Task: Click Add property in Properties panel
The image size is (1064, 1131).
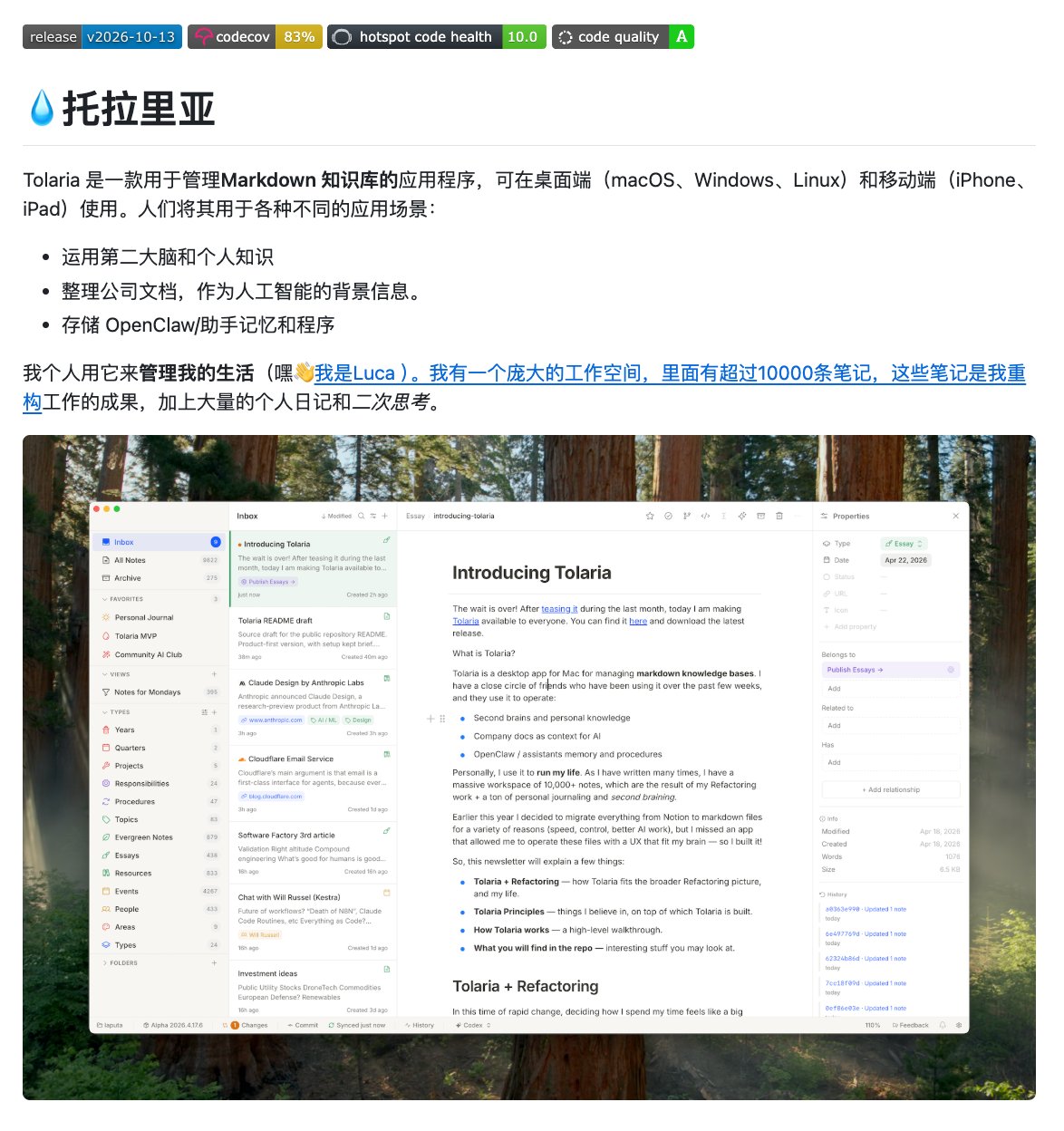Action: (x=849, y=627)
